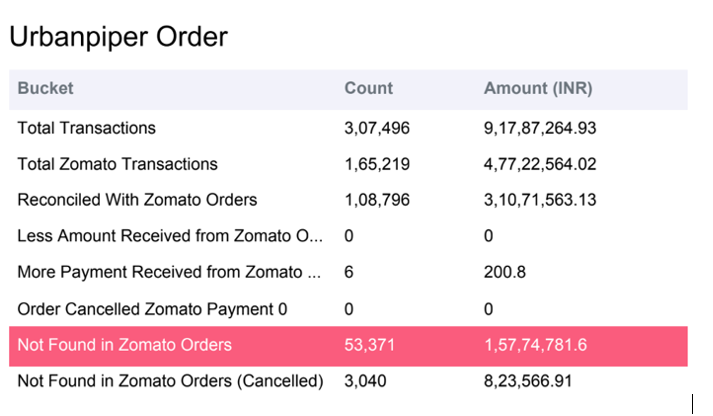Click count value 1,65,219

377,165
